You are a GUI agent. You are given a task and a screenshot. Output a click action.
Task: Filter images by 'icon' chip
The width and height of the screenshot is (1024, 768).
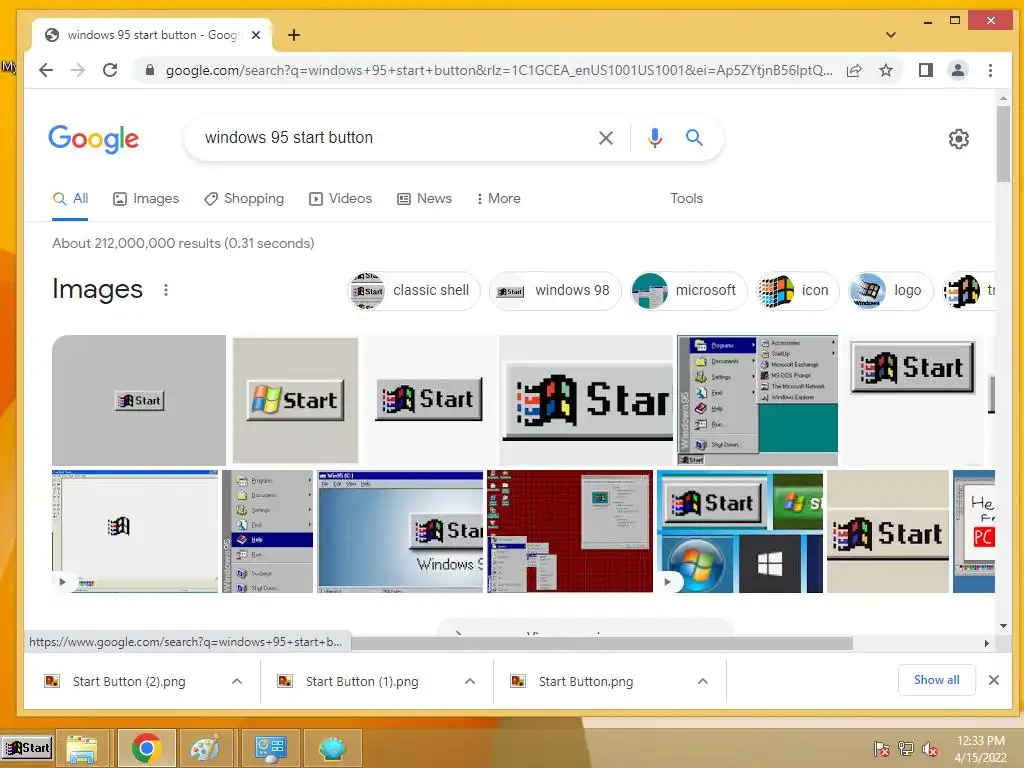click(x=797, y=291)
